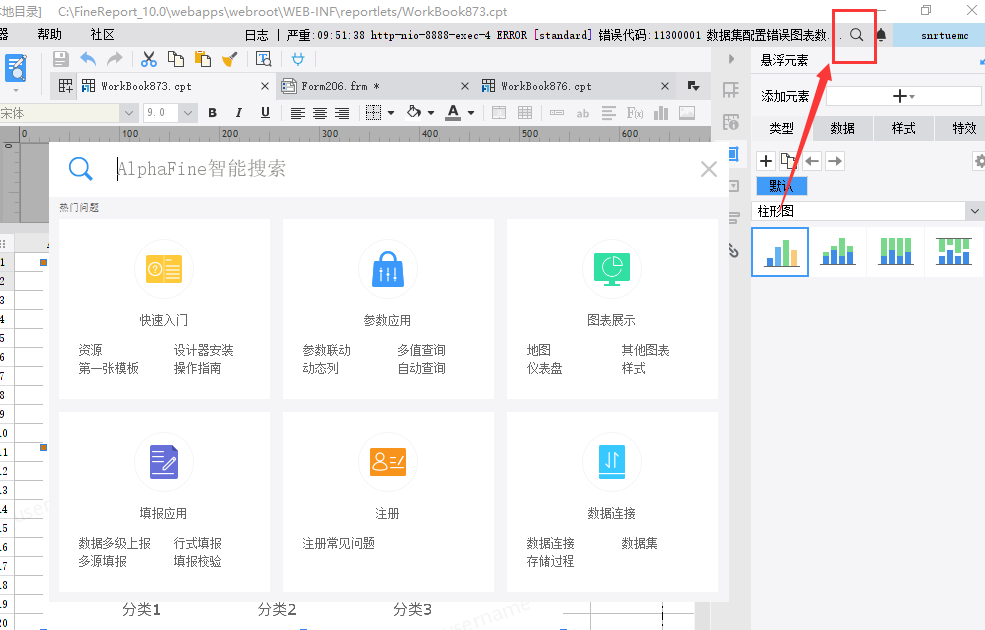Open the font size 9.0 dropdown
The image size is (985, 630).
click(x=188, y=113)
